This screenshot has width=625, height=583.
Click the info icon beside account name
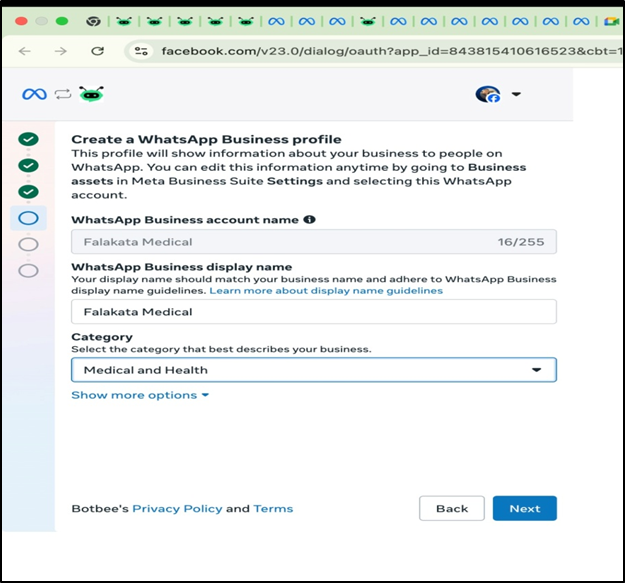click(x=309, y=219)
